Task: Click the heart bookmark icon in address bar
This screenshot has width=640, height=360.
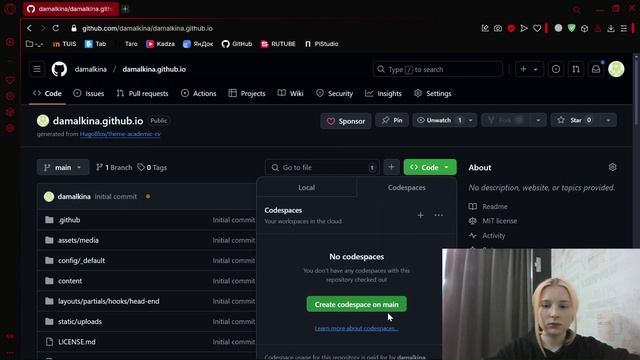Action: (x=537, y=28)
